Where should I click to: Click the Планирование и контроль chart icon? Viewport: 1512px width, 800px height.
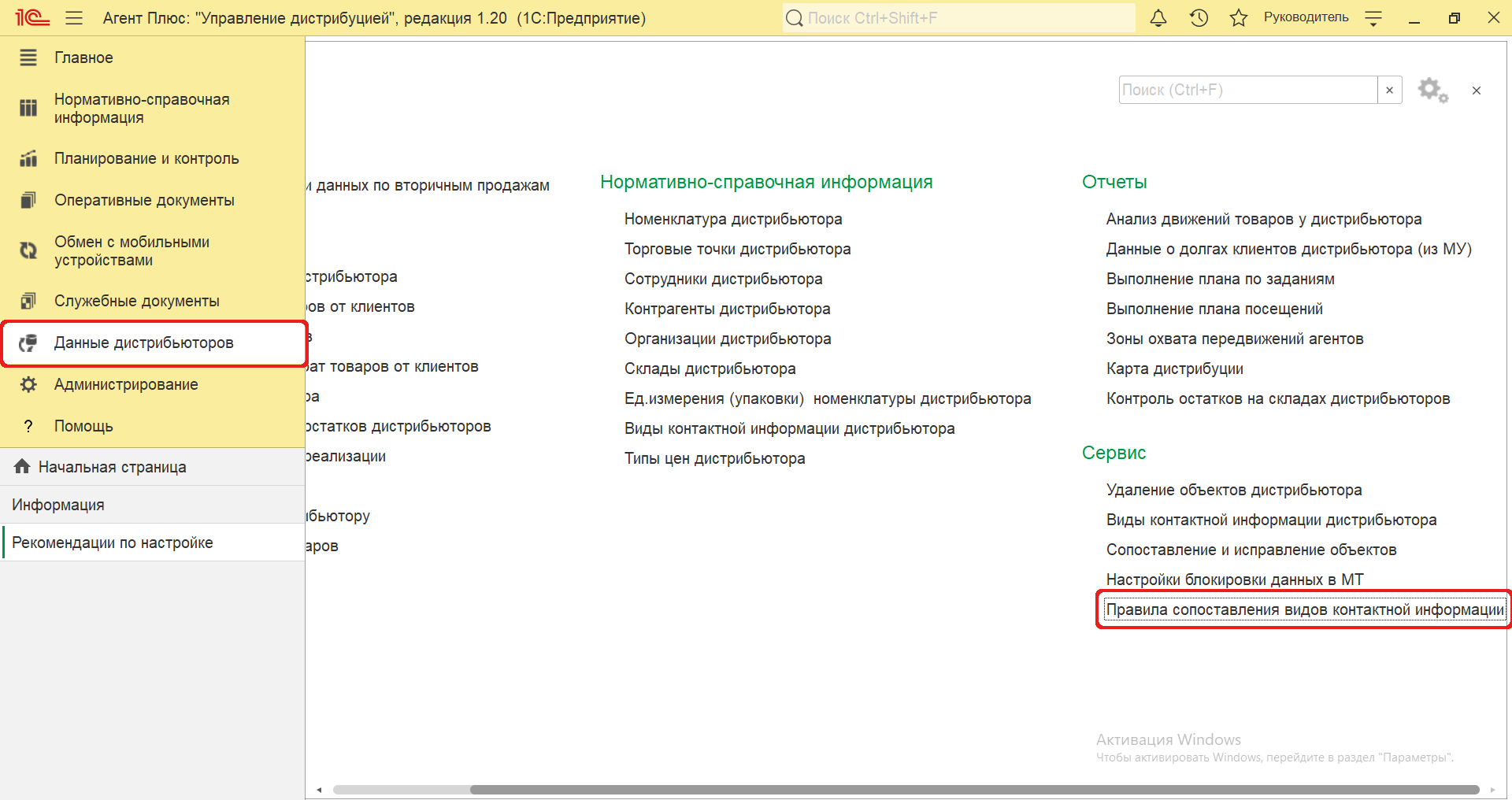28,158
